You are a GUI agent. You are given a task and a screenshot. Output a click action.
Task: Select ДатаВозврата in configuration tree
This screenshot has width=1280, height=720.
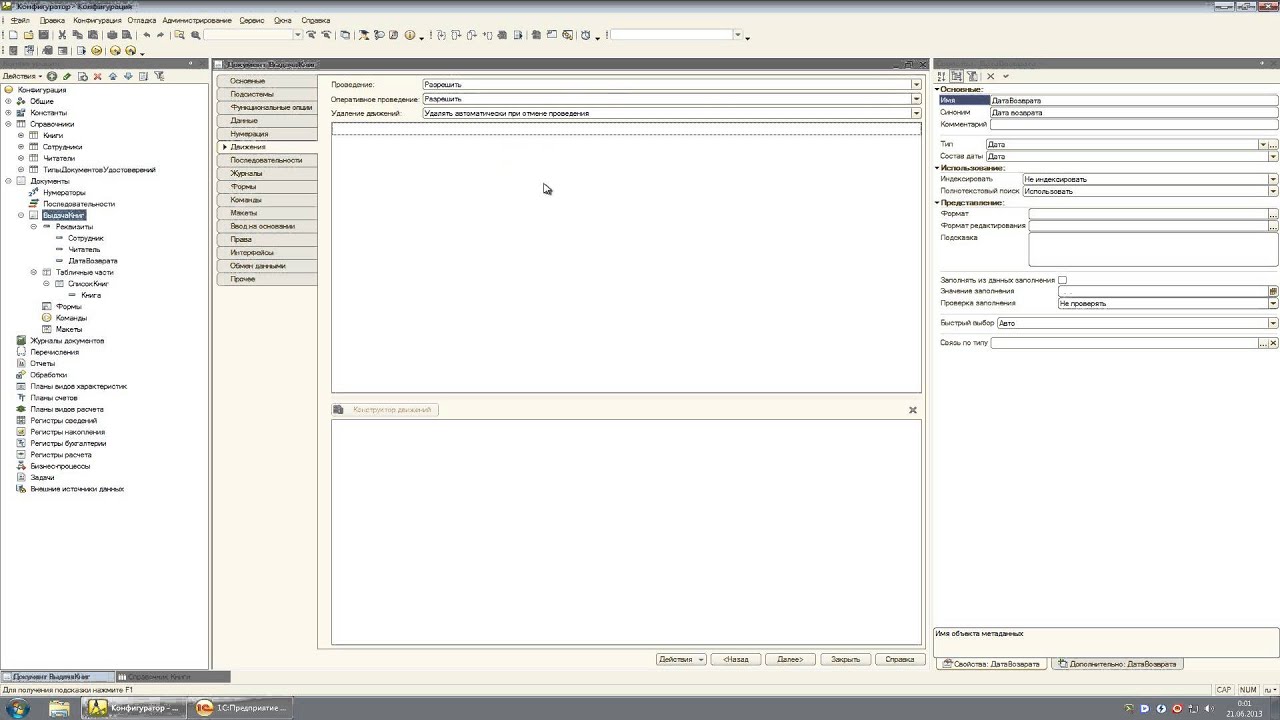92,261
